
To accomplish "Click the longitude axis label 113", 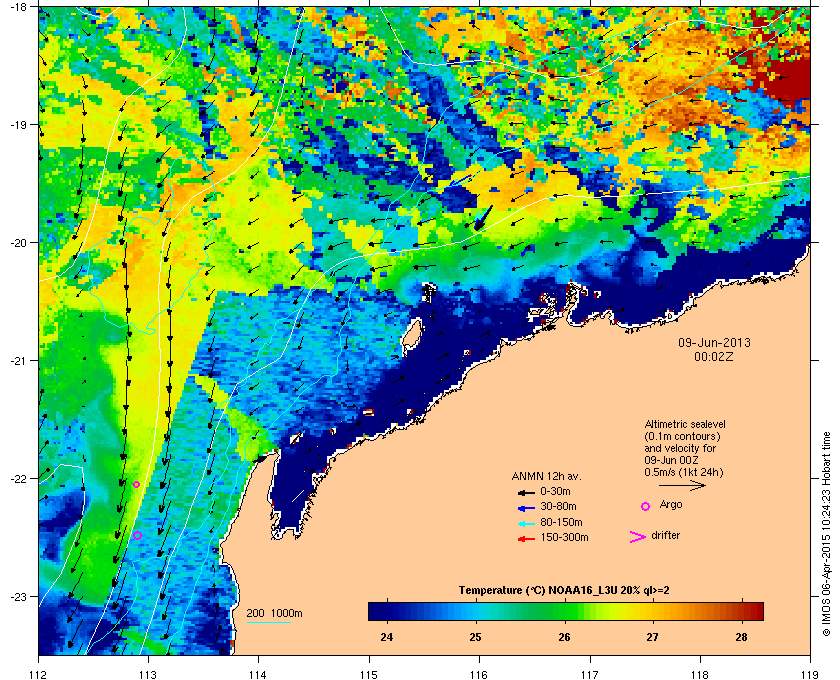I will [x=148, y=674].
